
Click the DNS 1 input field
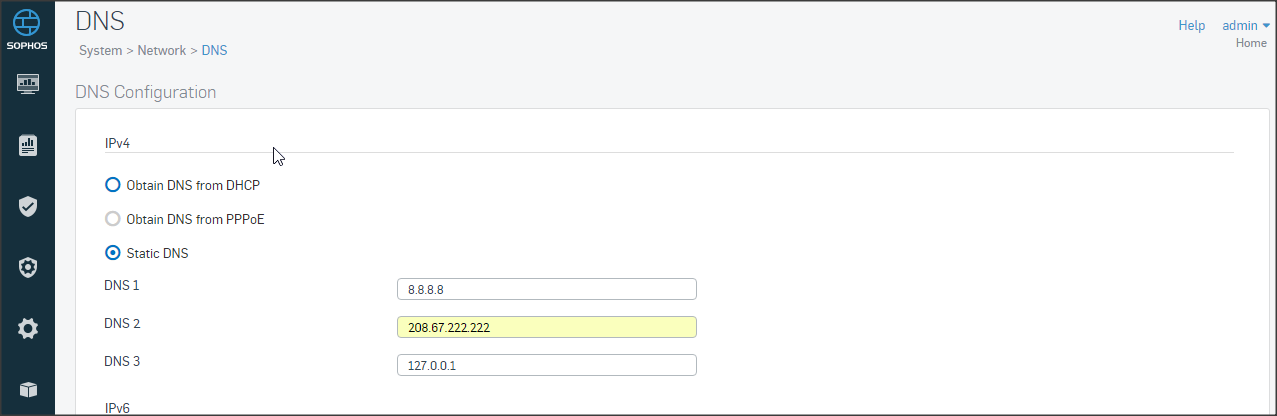(546, 289)
